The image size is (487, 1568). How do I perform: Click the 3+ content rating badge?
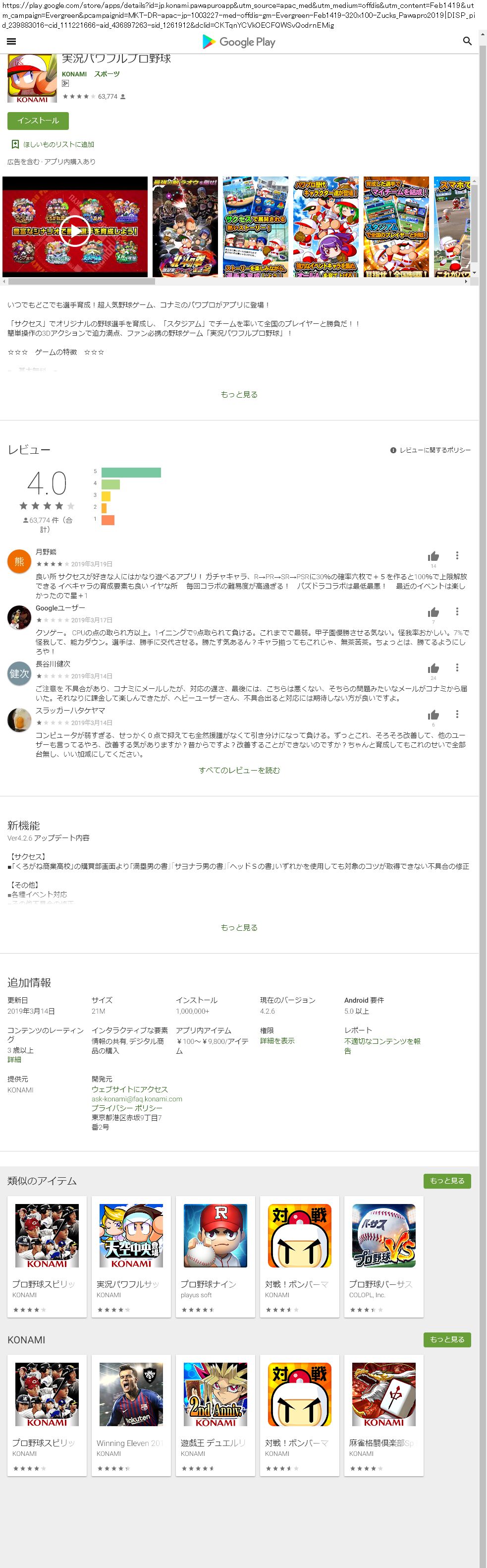coord(65,83)
